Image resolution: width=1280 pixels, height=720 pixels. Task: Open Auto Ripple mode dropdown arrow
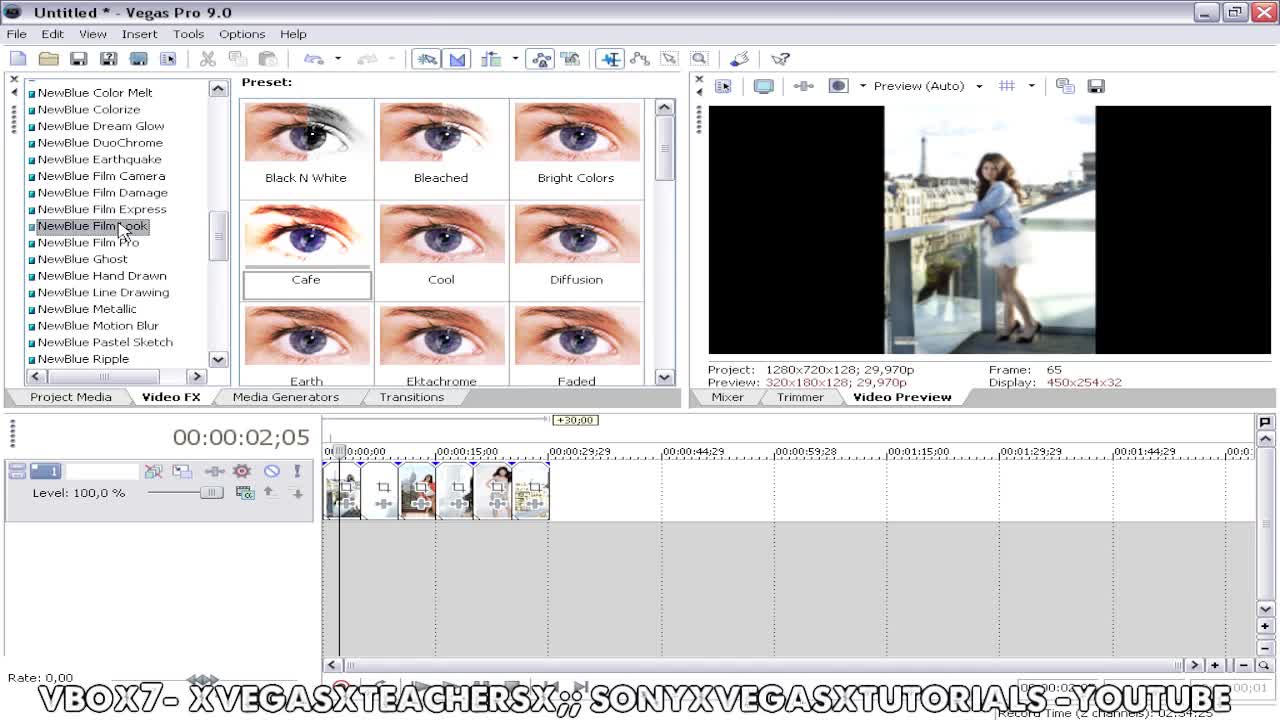[515, 59]
